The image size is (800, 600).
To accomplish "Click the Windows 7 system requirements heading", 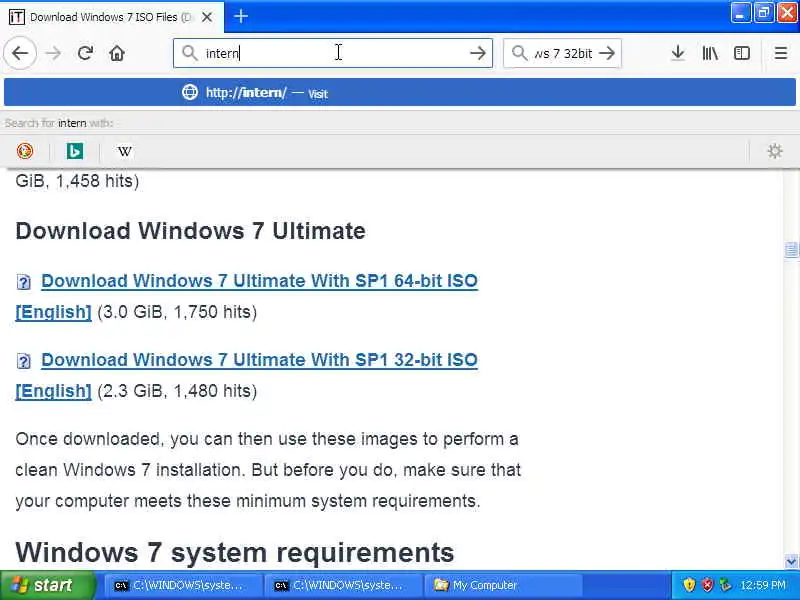I will [235, 553].
